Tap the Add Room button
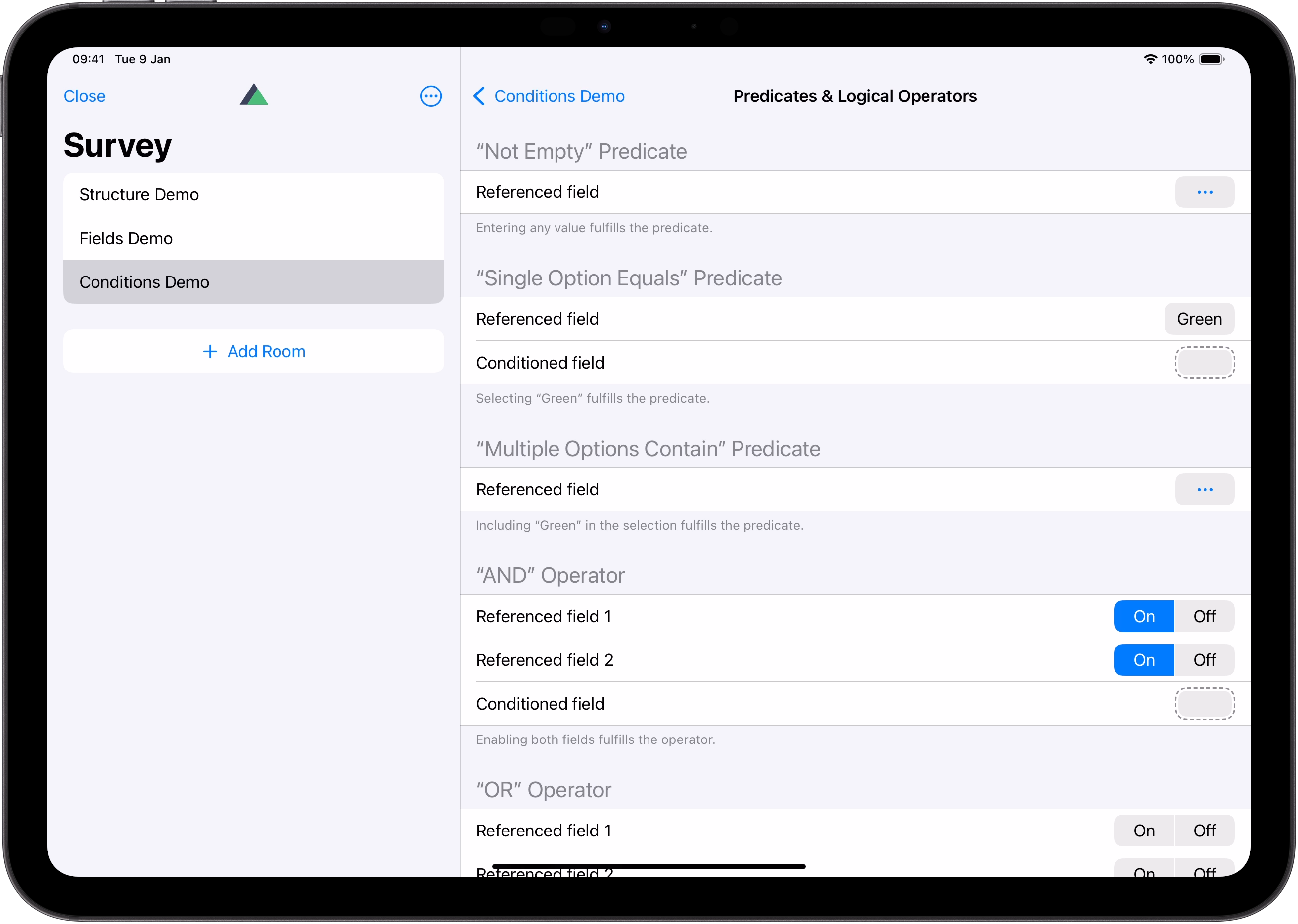This screenshot has width=1298, height=924. coord(267,351)
